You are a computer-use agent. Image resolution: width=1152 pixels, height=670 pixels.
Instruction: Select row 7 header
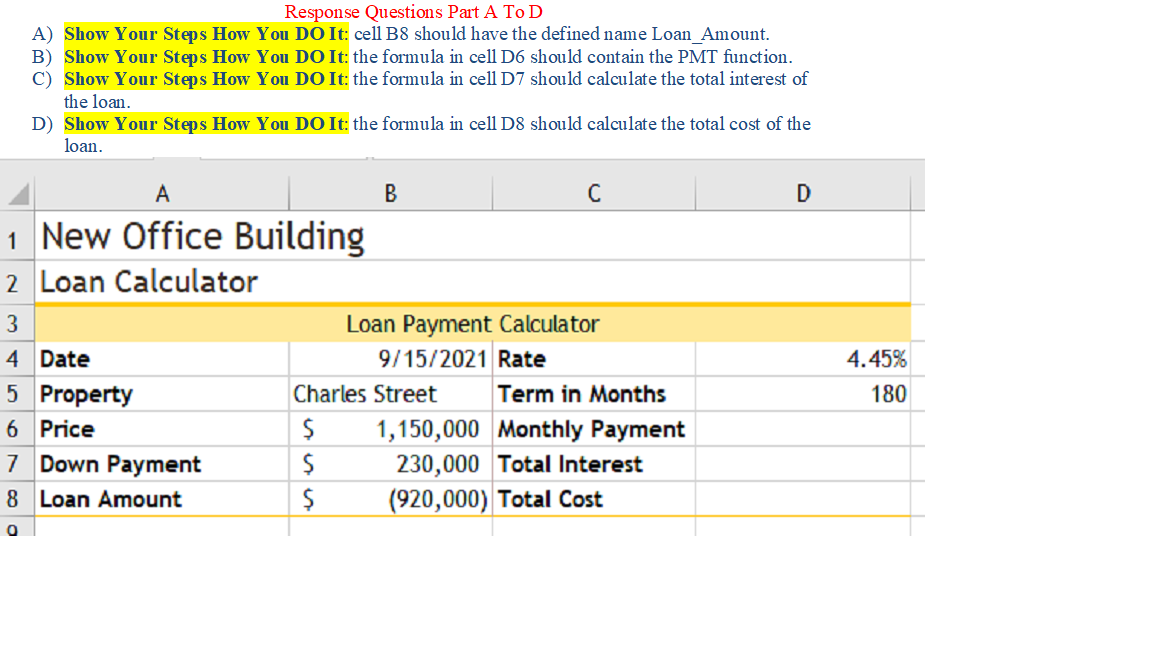click(x=17, y=464)
